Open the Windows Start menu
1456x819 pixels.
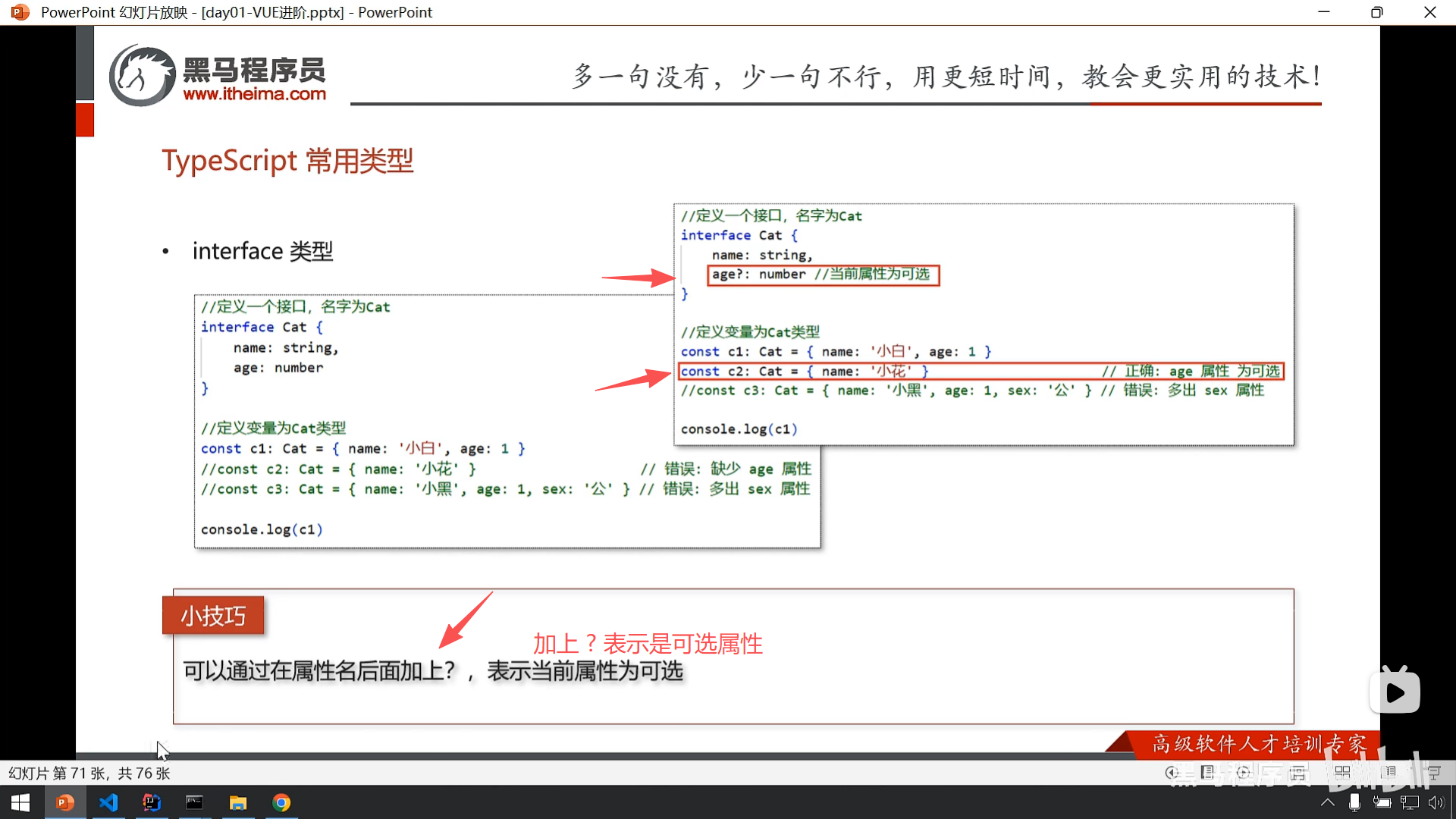[x=21, y=802]
